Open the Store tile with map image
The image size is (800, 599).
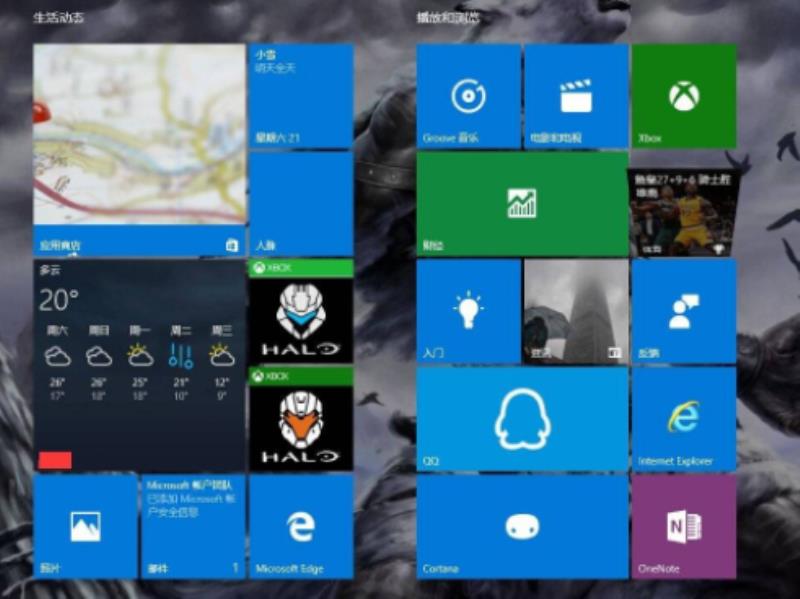[139, 149]
